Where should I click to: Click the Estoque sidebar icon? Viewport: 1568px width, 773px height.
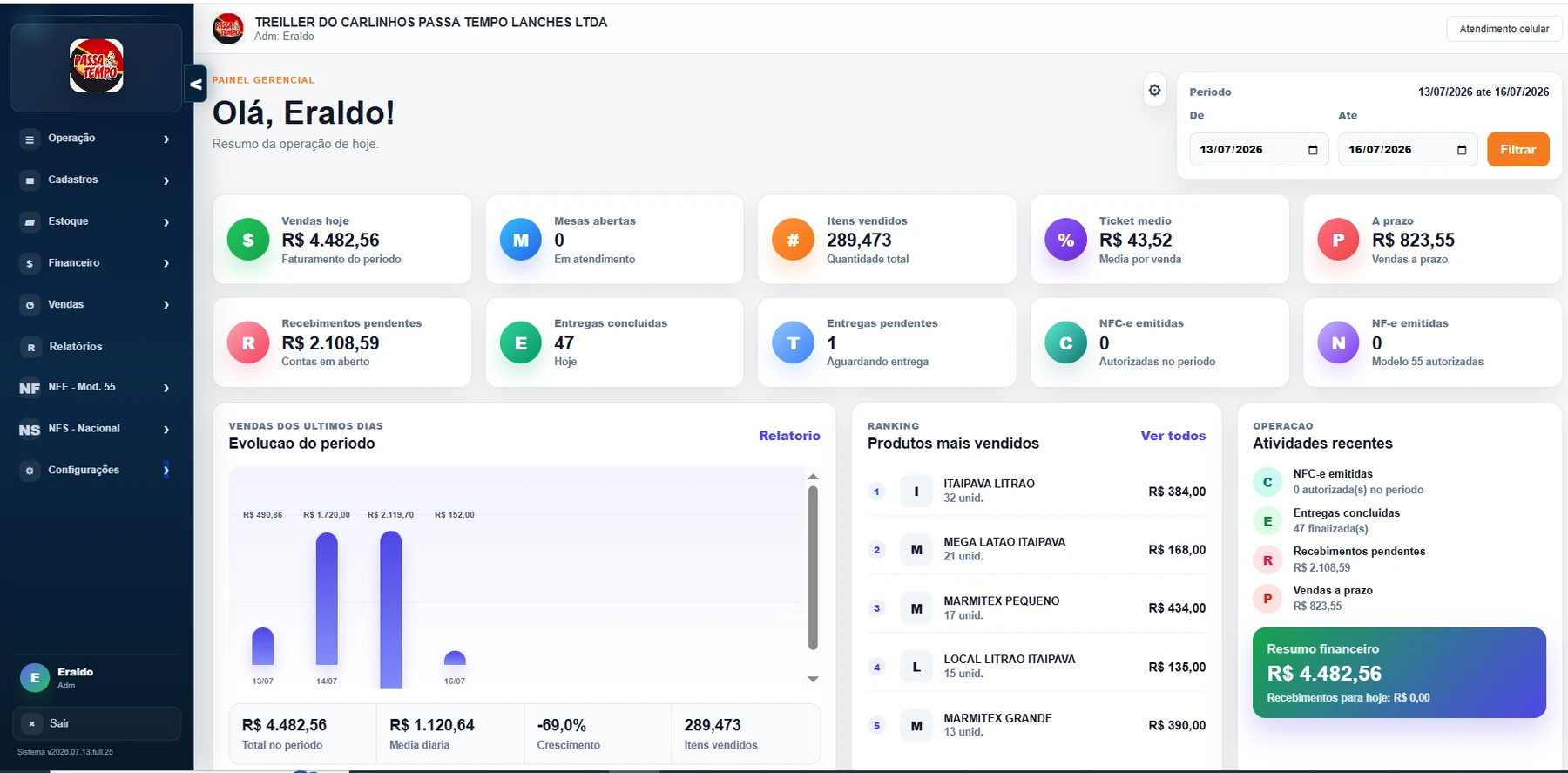[30, 222]
